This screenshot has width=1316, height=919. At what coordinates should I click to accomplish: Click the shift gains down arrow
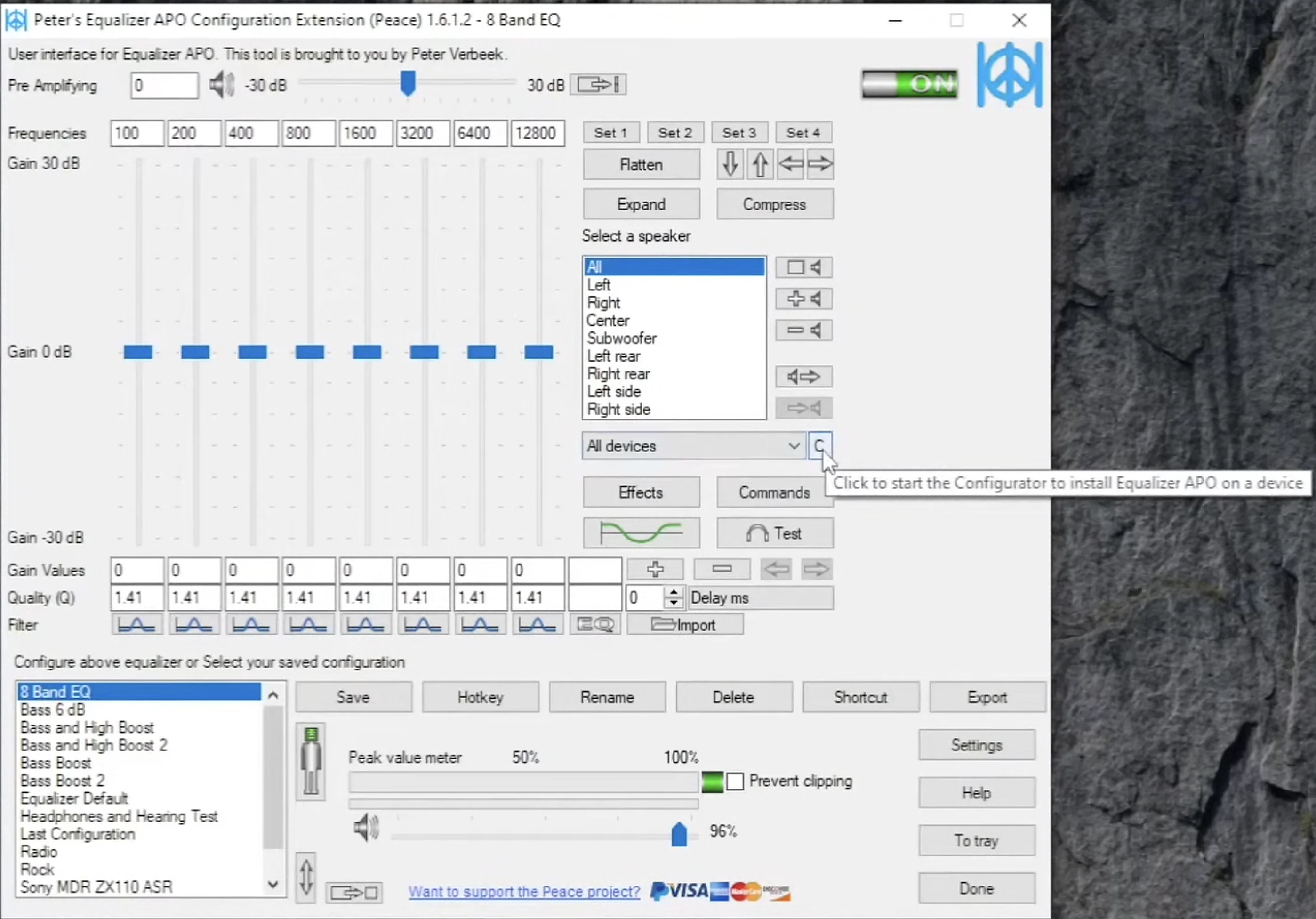tap(730, 164)
